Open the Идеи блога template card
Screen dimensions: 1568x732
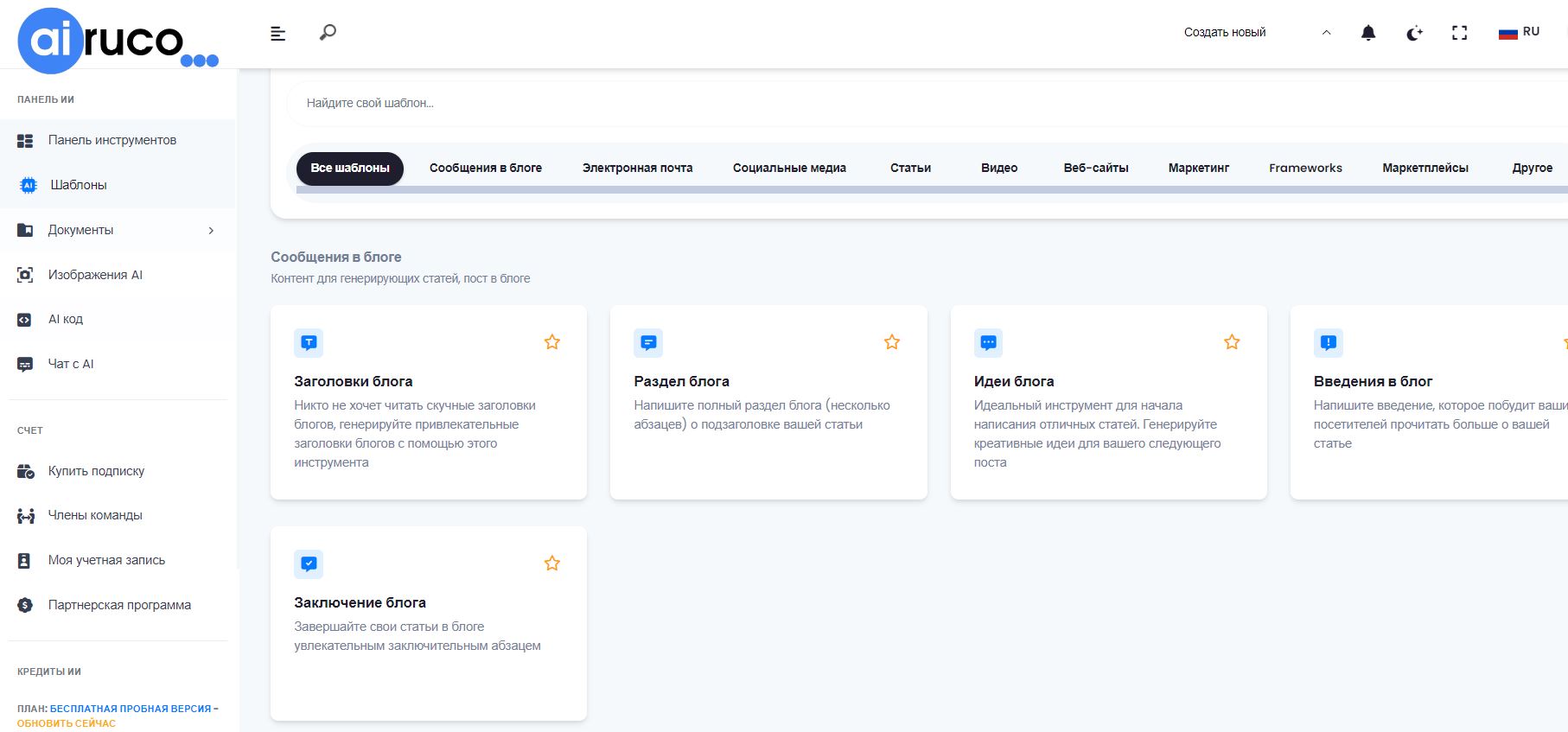point(1109,402)
